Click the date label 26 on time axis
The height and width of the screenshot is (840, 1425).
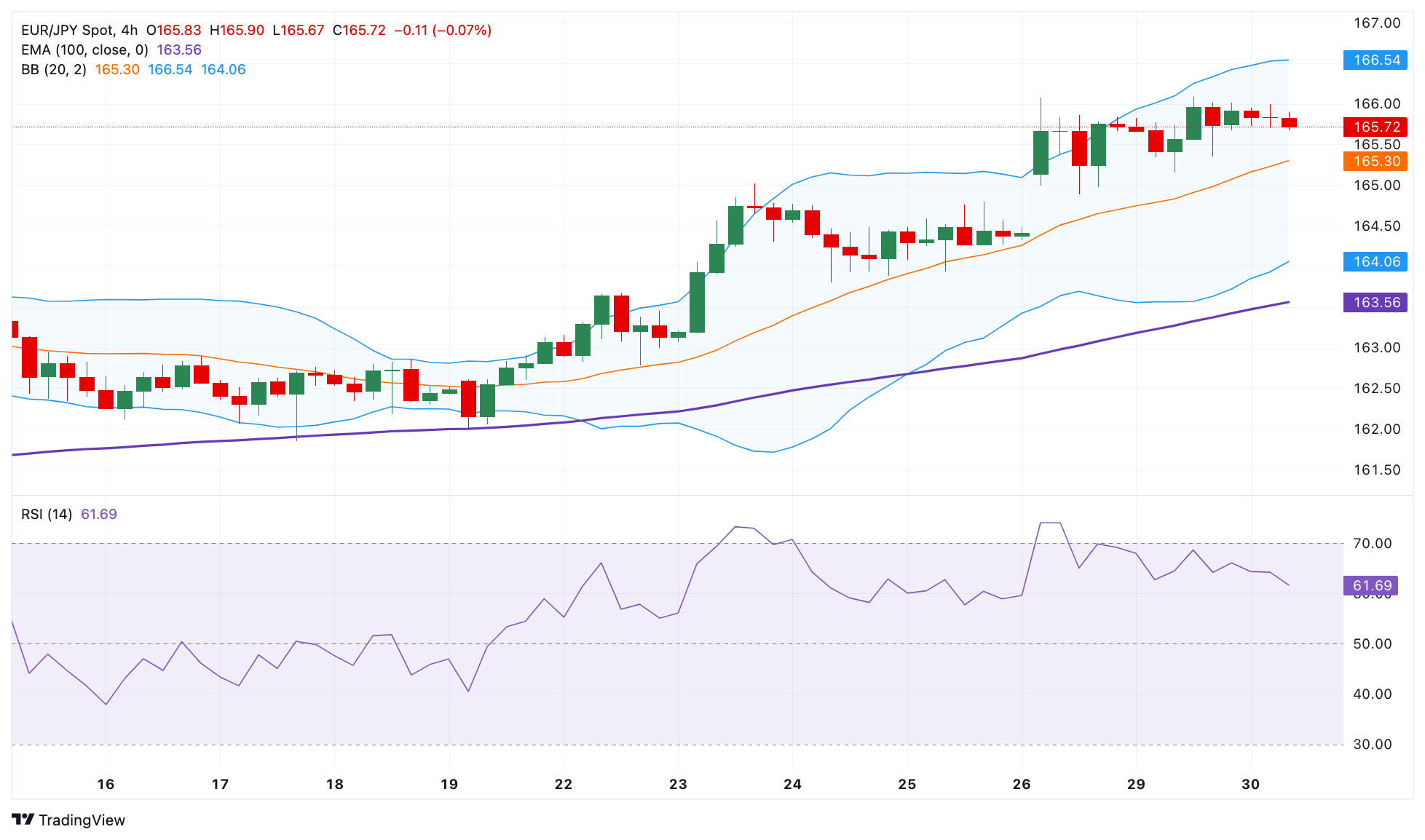coord(1022,785)
